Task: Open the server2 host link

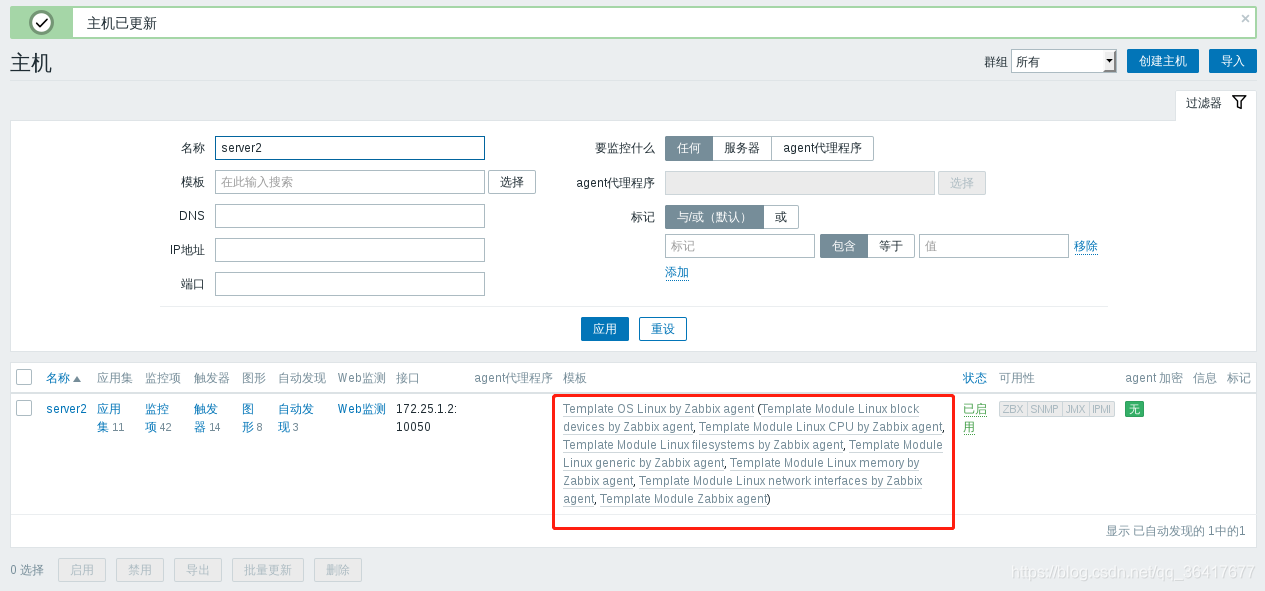Action: pos(66,409)
